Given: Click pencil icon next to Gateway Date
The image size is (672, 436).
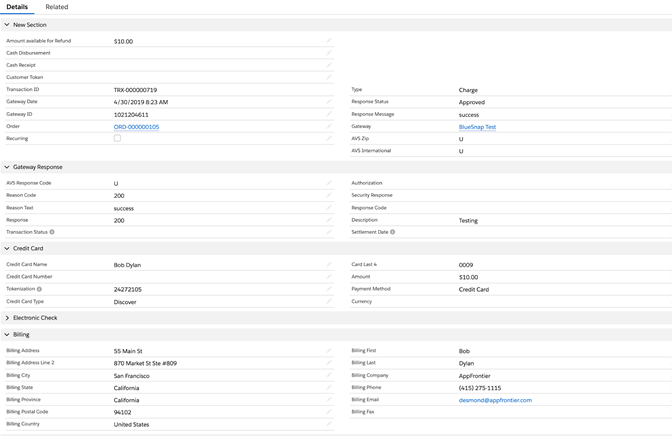Looking at the screenshot, I should click(x=329, y=102).
